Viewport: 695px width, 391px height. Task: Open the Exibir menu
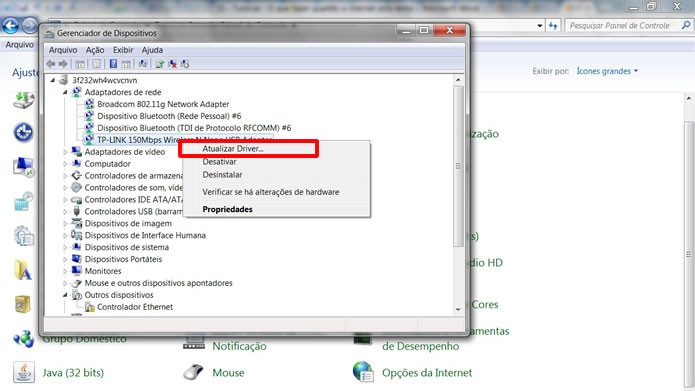point(123,50)
